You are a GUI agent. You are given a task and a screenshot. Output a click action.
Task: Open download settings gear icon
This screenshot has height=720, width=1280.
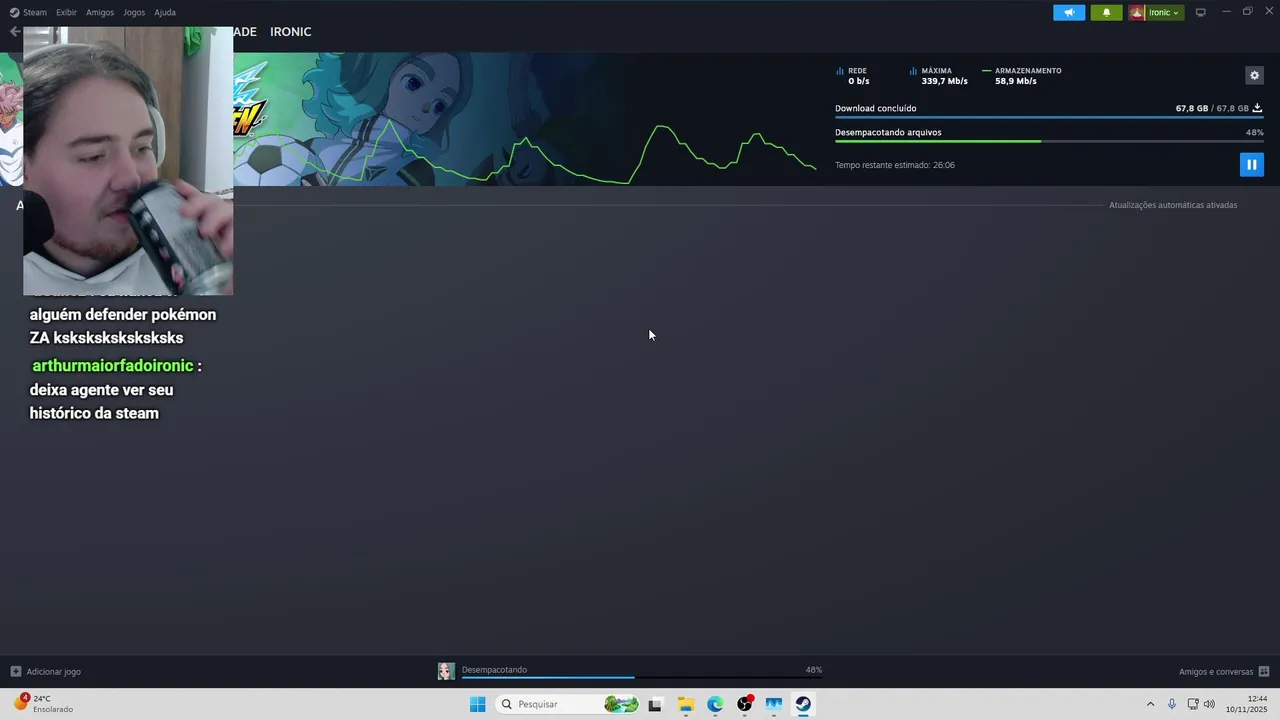pos(1254,75)
